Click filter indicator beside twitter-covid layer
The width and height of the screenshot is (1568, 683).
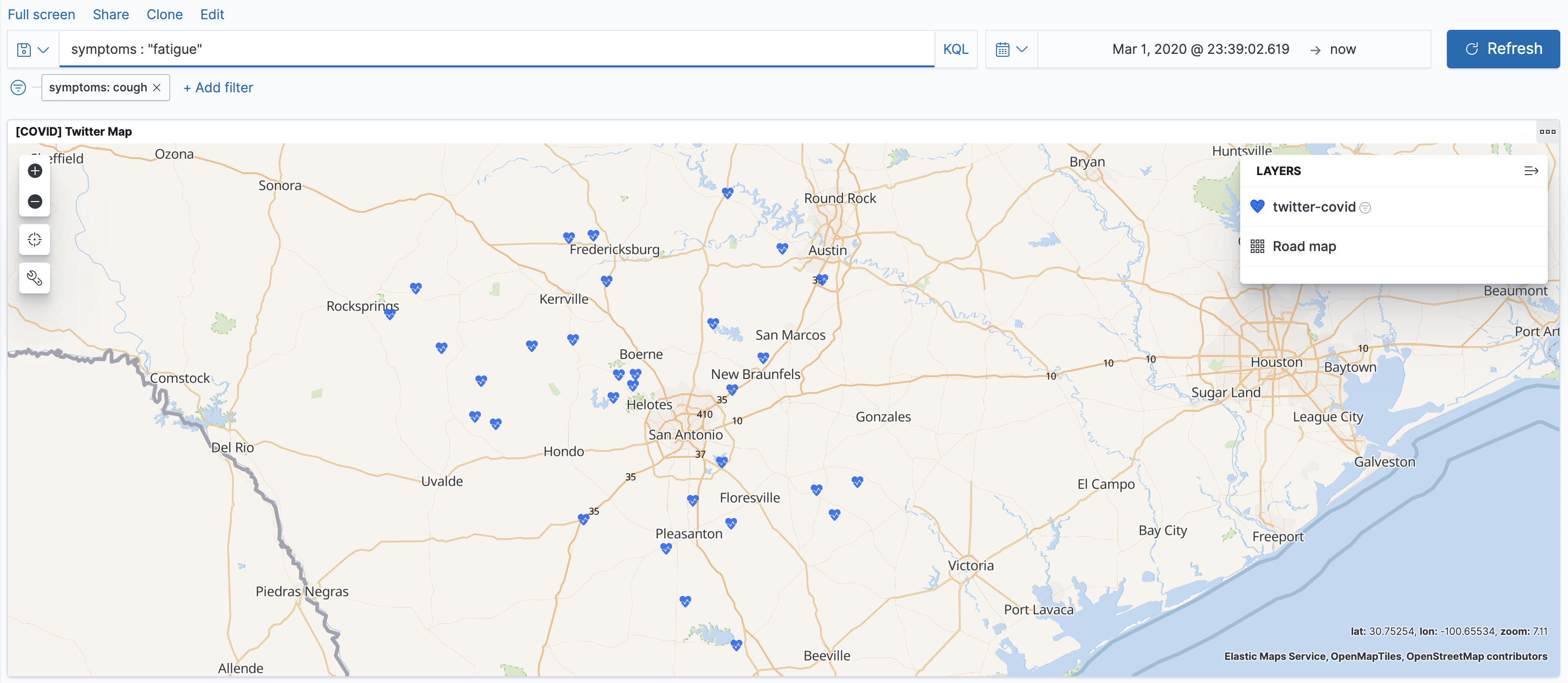(x=1365, y=208)
